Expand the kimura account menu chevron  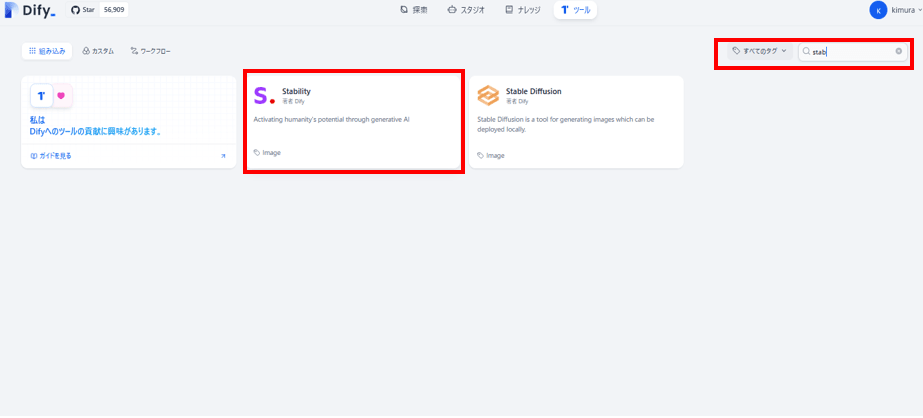tap(919, 11)
